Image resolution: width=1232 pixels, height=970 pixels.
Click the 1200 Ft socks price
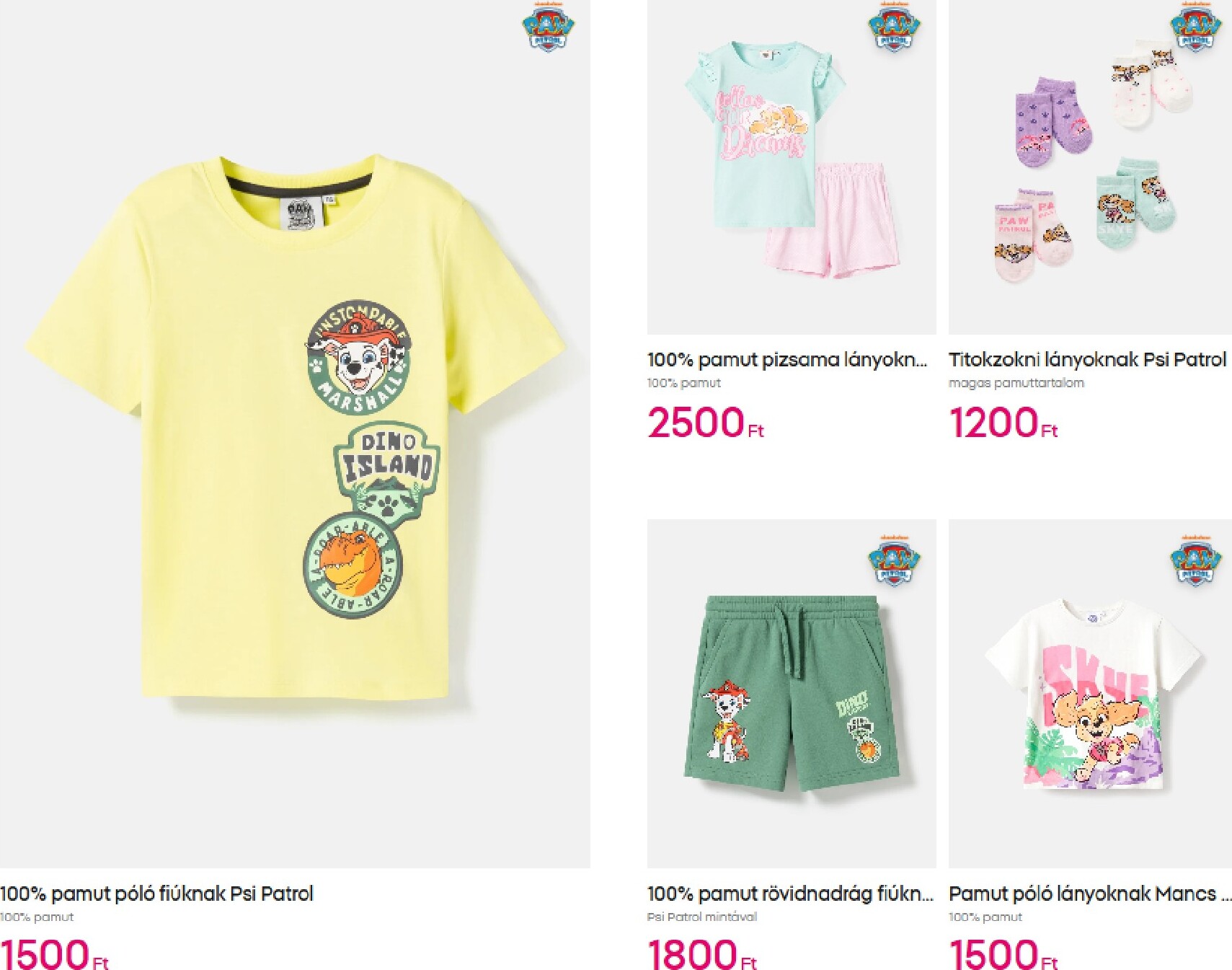click(1003, 423)
